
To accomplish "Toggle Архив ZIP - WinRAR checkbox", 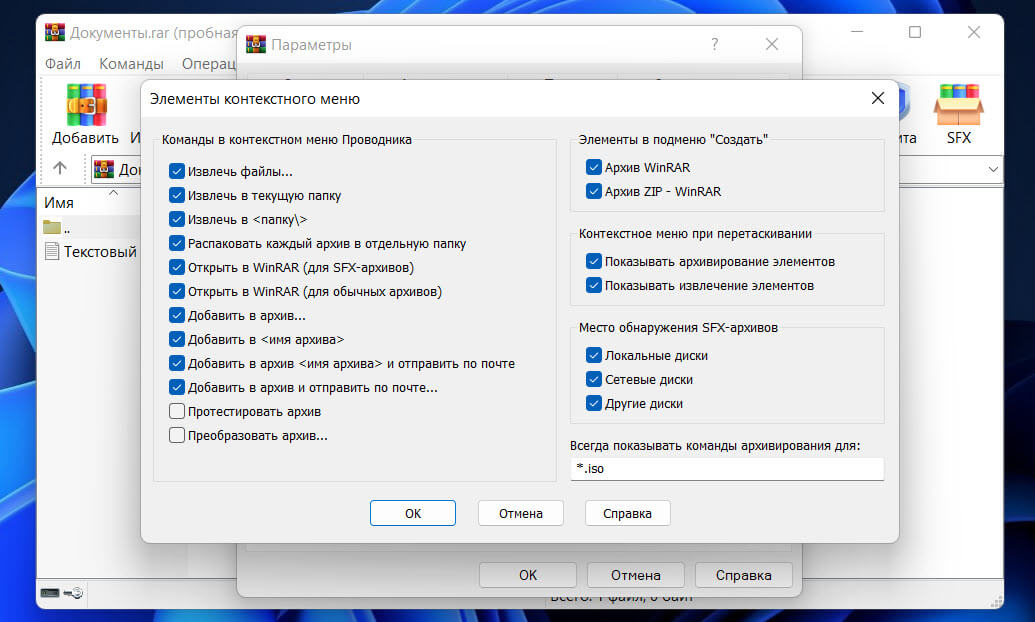I will (593, 191).
